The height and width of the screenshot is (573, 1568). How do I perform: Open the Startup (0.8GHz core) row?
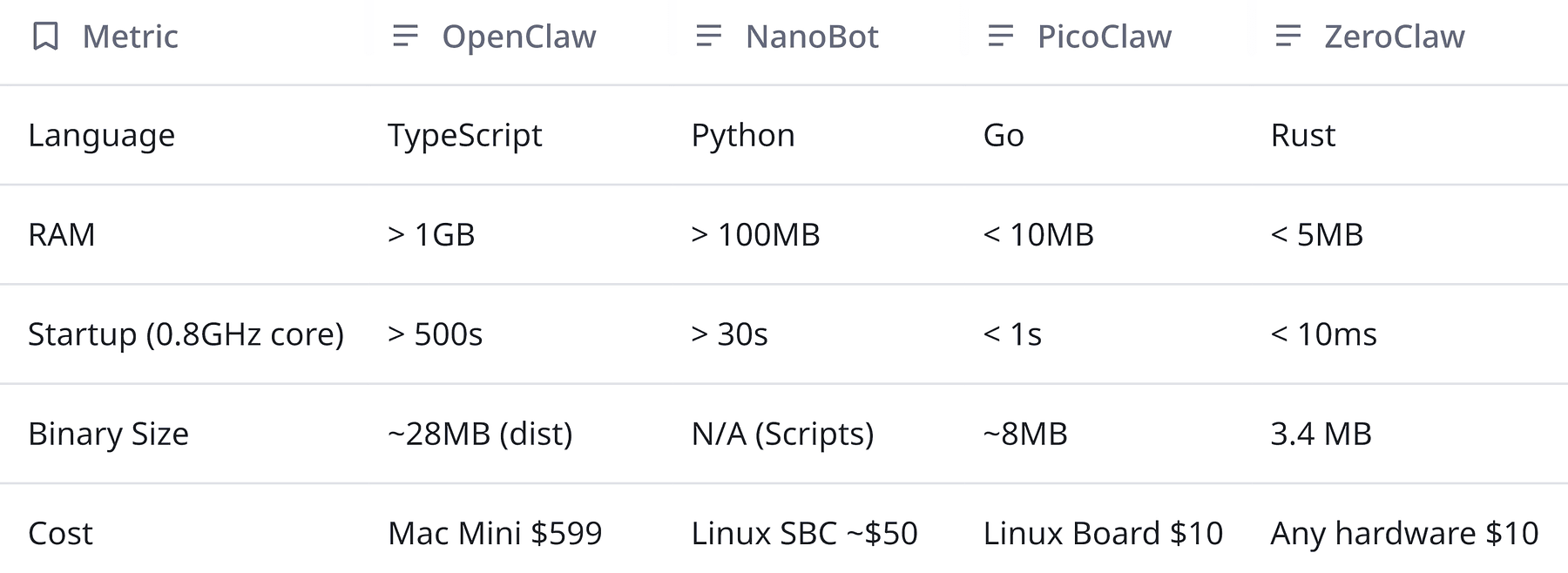tap(186, 334)
